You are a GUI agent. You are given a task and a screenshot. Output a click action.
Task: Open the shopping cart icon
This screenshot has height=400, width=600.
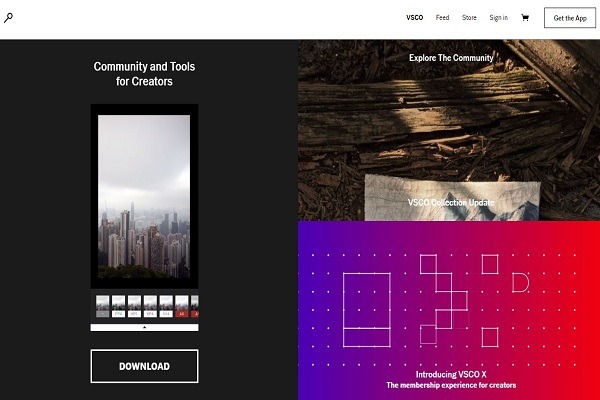(525, 18)
